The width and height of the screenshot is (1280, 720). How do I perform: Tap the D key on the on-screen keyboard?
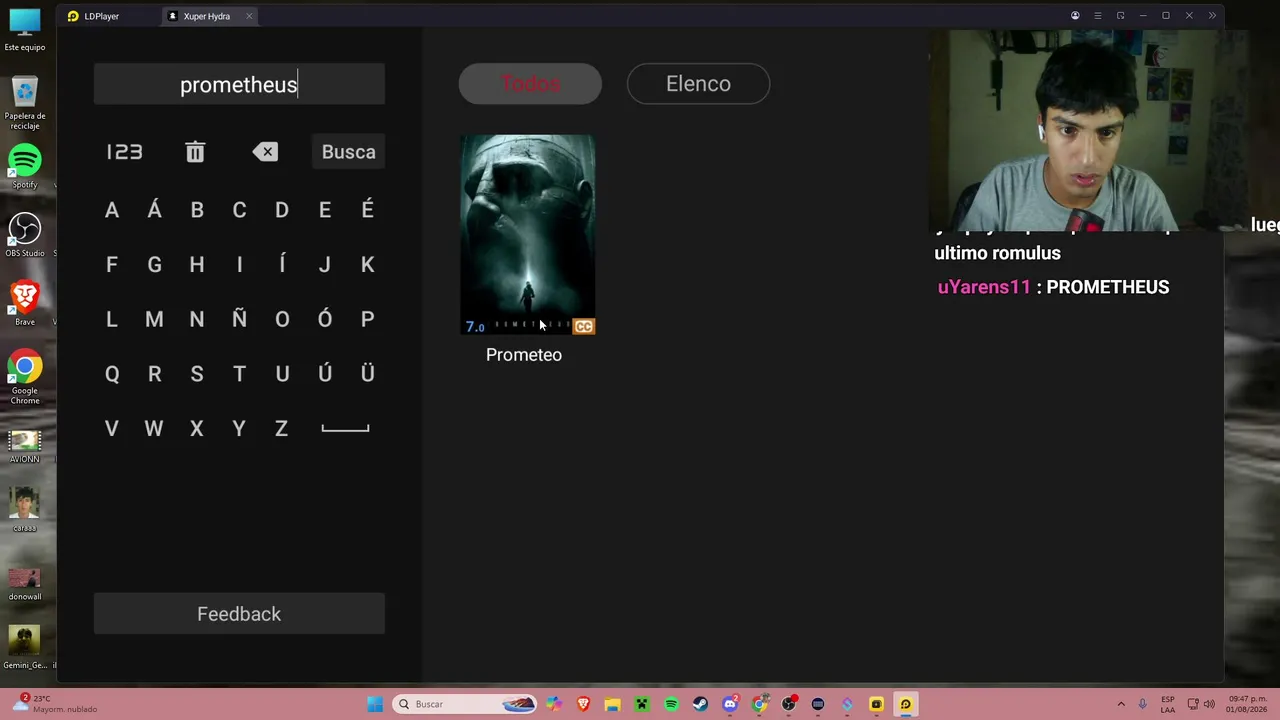pos(282,210)
